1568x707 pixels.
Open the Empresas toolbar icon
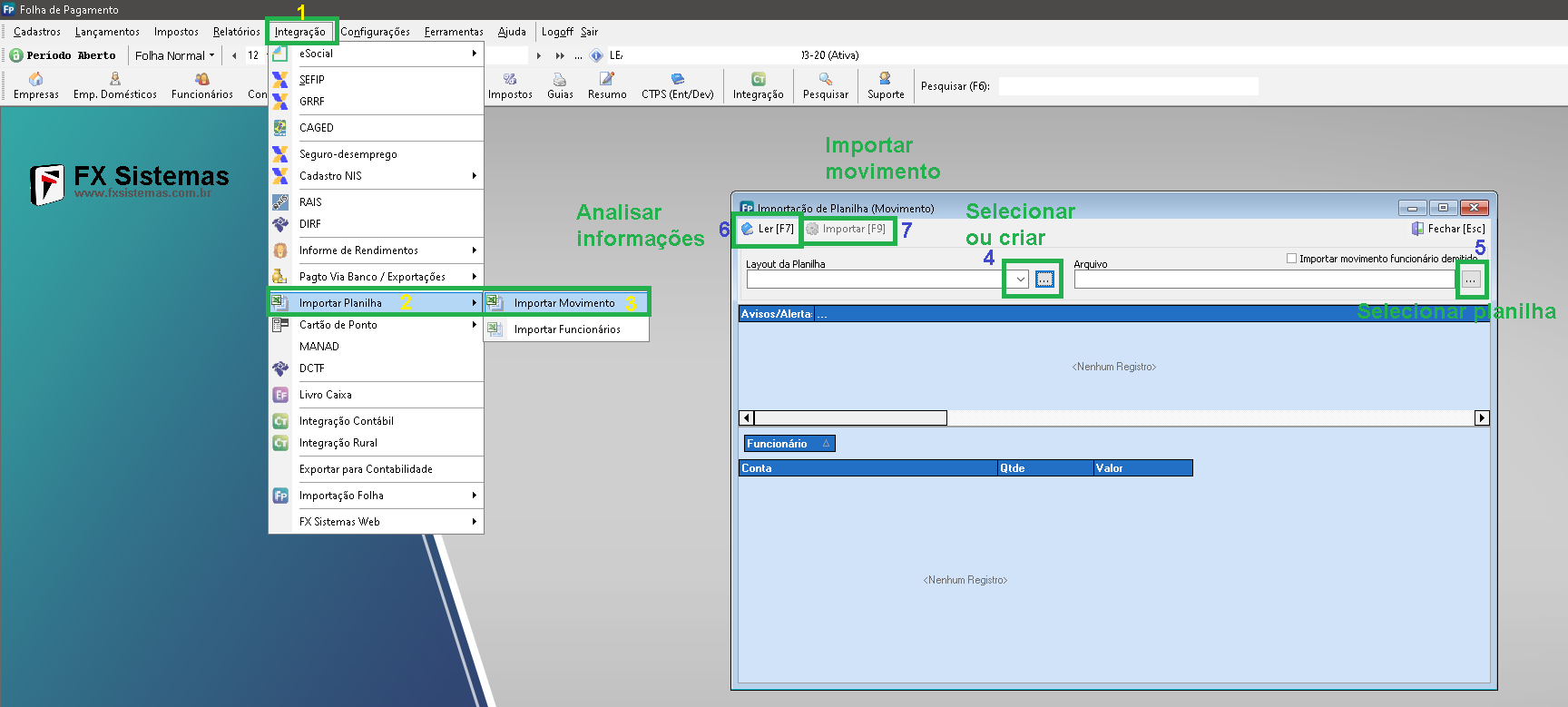(x=36, y=86)
